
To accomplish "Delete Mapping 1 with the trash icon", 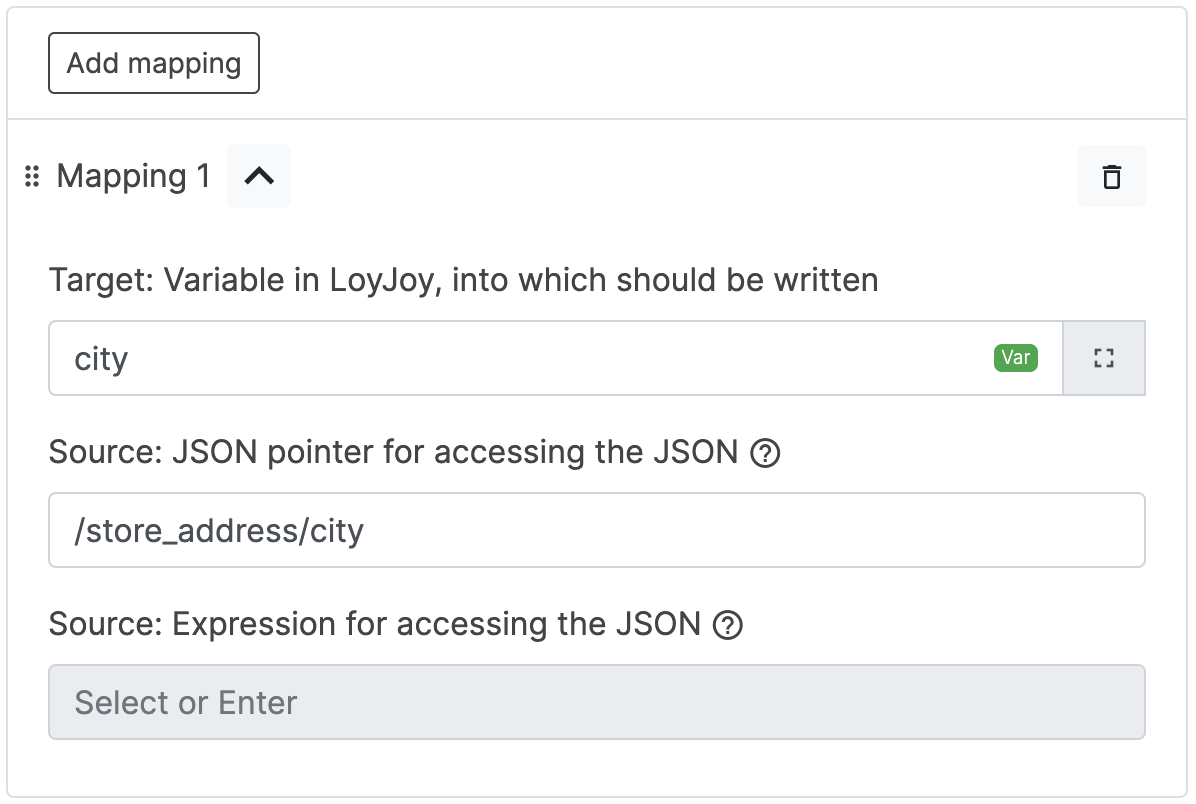I will pyautogui.click(x=1111, y=177).
